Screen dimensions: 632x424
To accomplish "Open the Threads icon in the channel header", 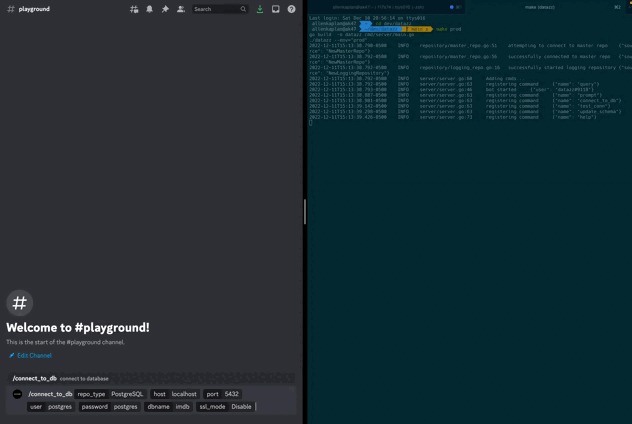I will coord(134,9).
